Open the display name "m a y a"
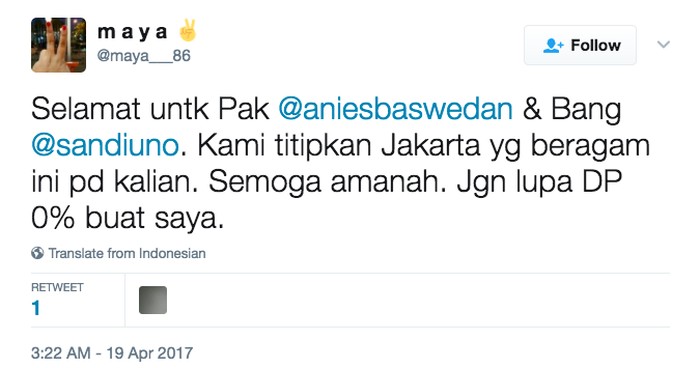This screenshot has height=368, width=700. pyautogui.click(x=132, y=32)
